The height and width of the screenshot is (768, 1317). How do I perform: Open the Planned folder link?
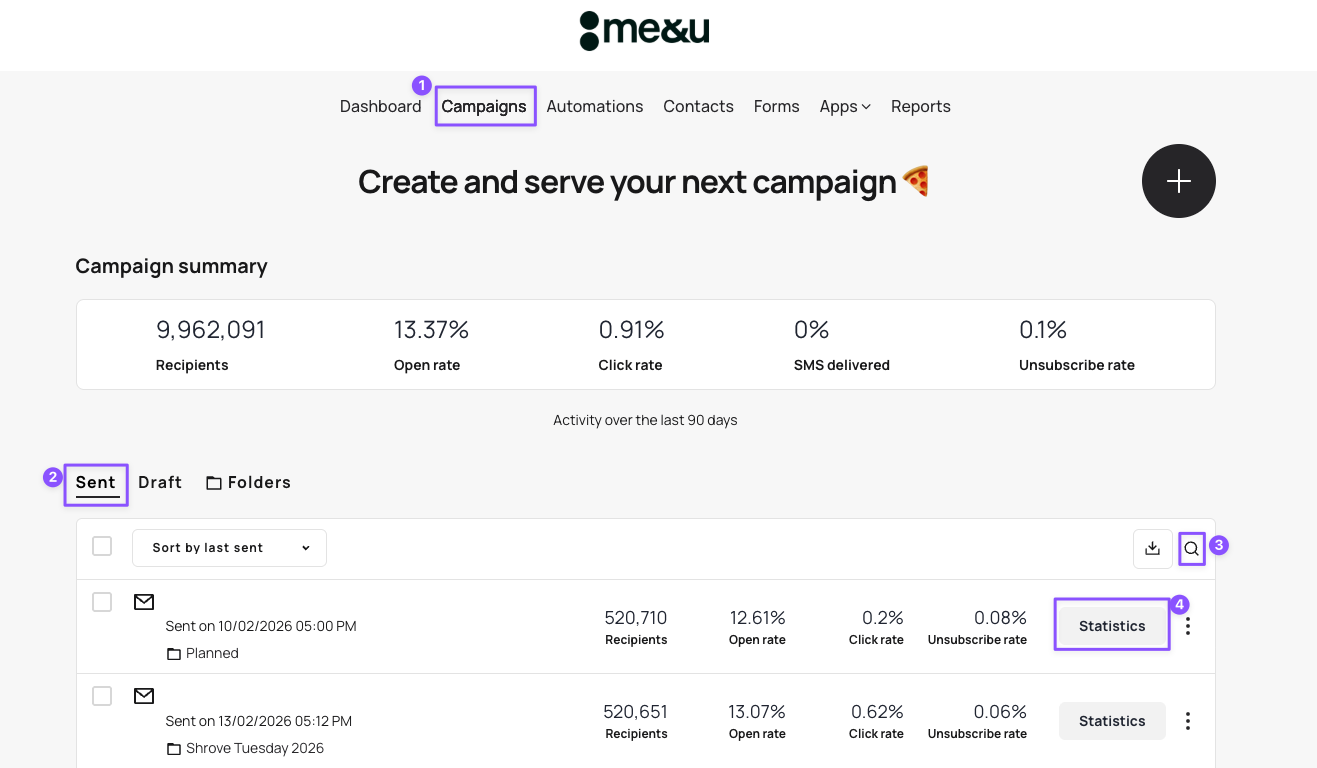coord(212,654)
